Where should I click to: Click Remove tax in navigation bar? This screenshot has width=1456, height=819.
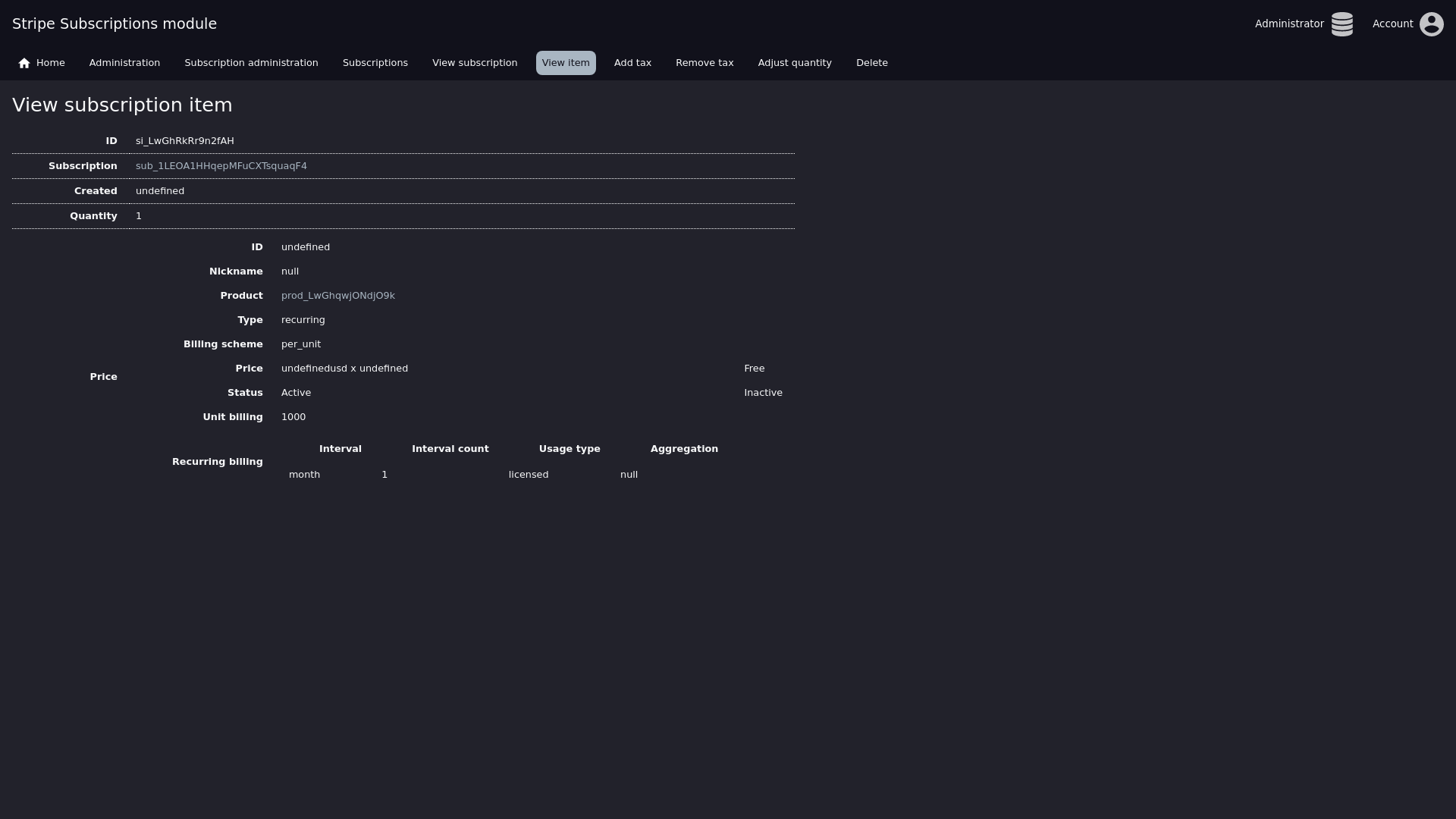[704, 63]
